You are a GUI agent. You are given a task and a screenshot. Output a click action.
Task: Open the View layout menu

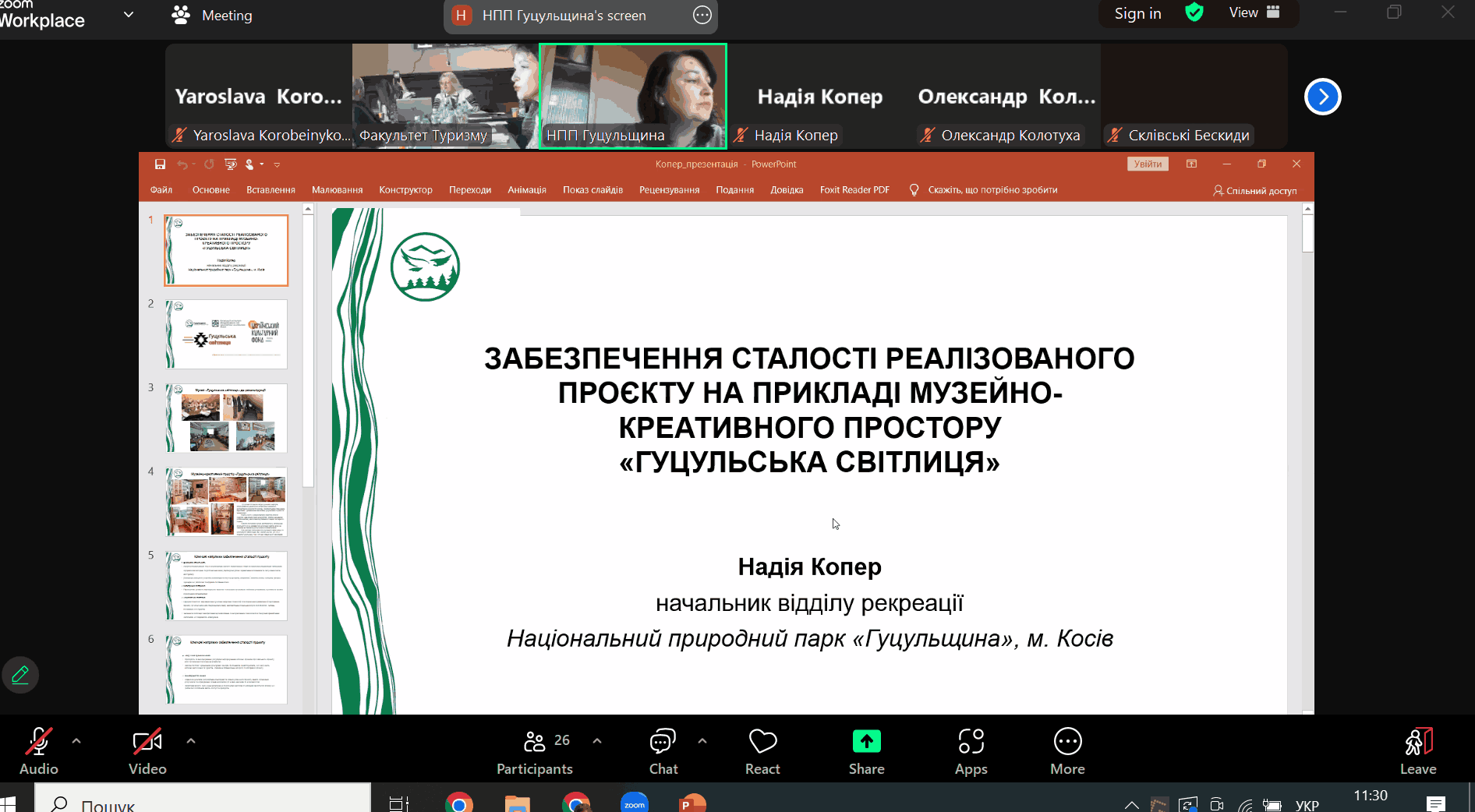[x=1254, y=13]
